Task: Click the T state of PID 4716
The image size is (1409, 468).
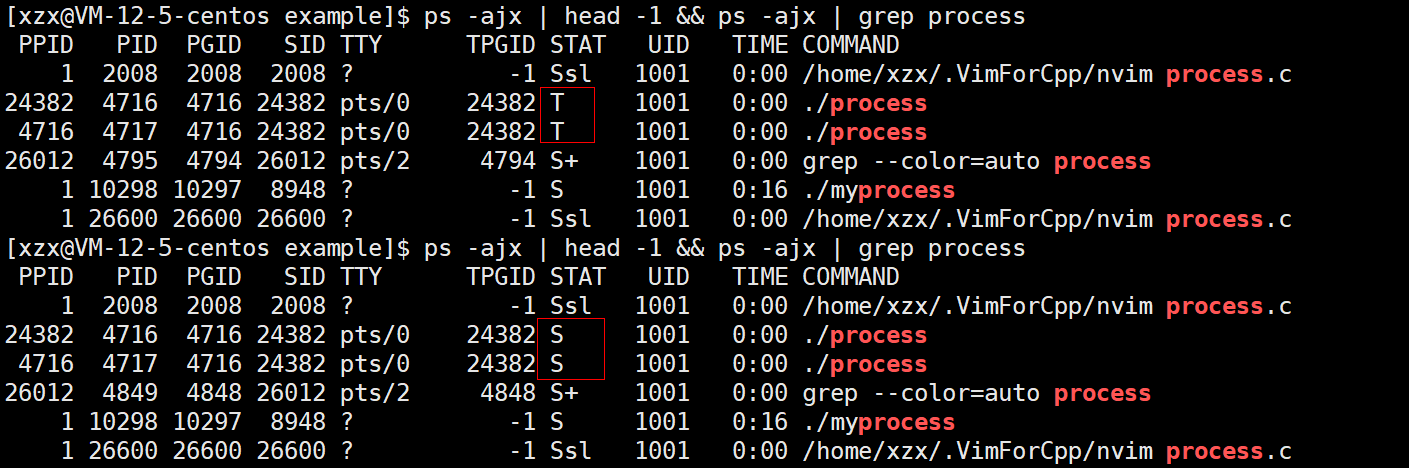Action: [557, 103]
